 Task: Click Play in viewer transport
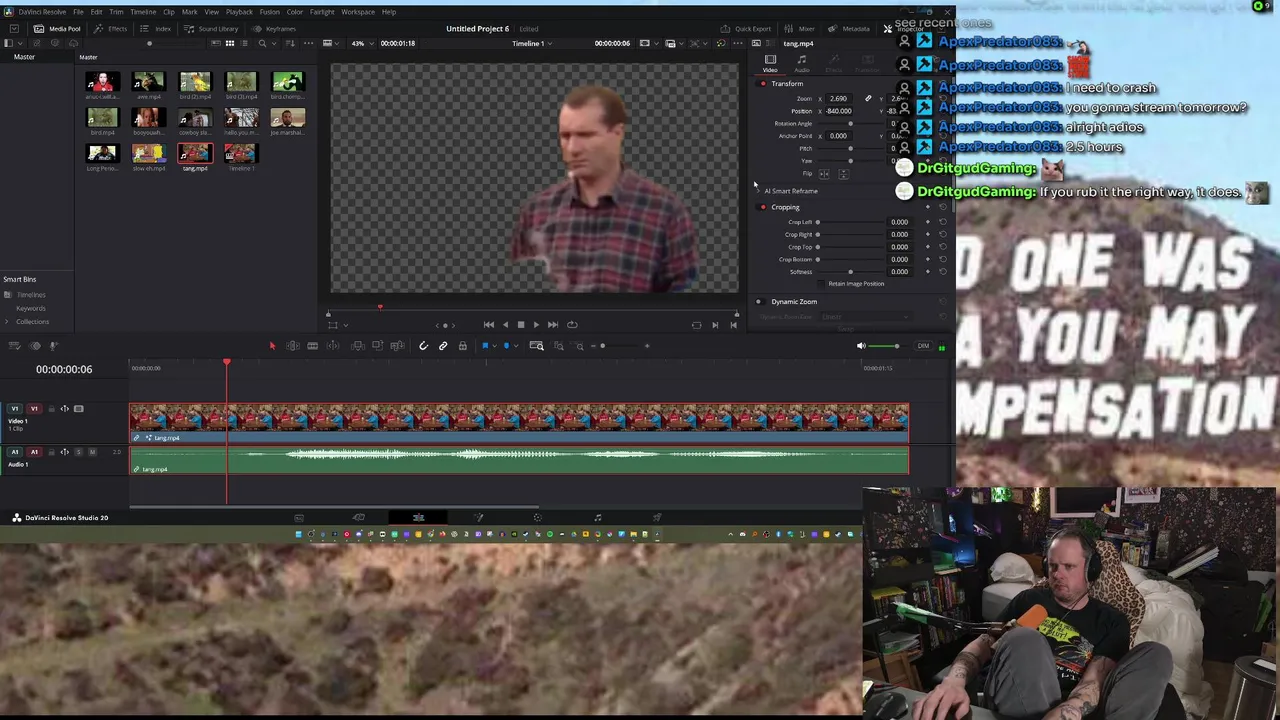pos(536,325)
